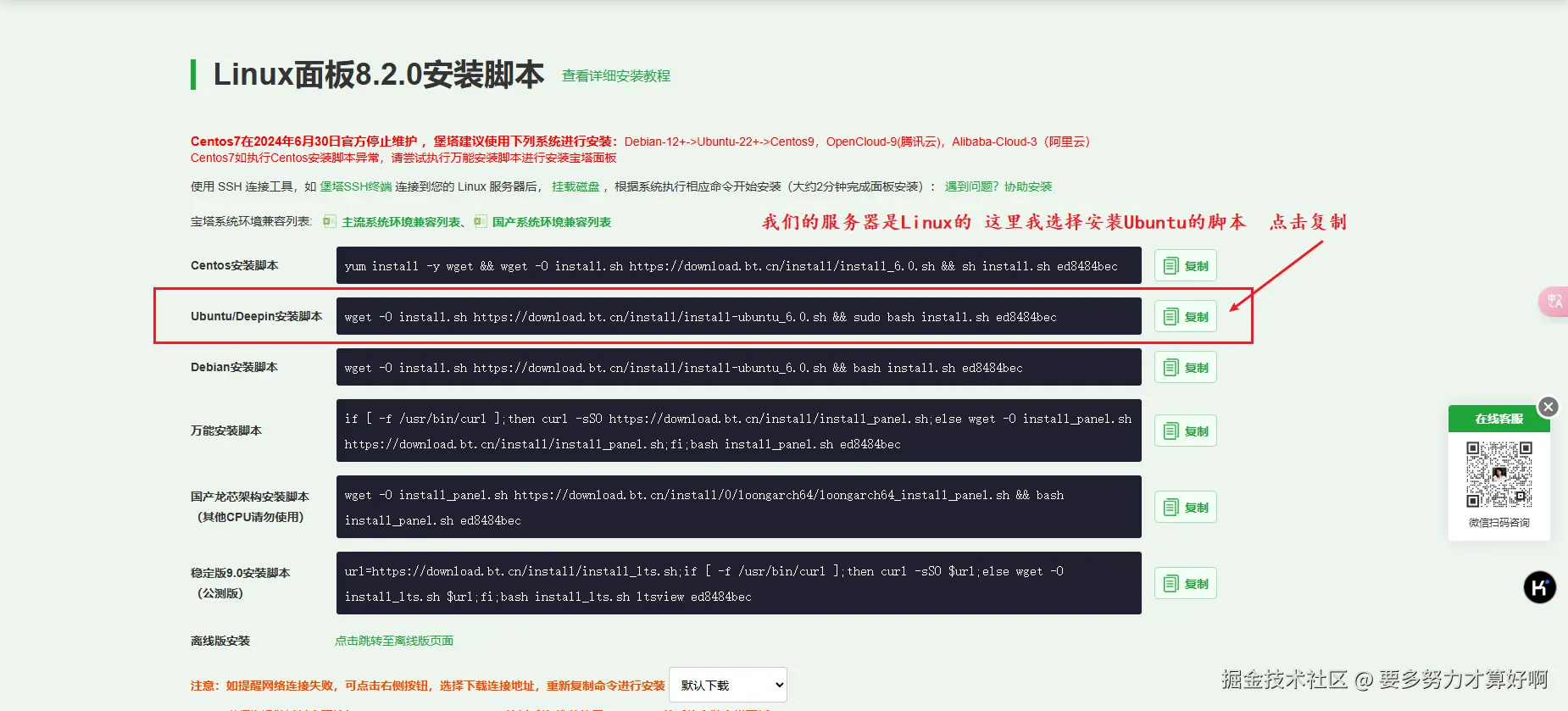Click the Debian wget command text
1568x711 pixels.
[x=683, y=368]
